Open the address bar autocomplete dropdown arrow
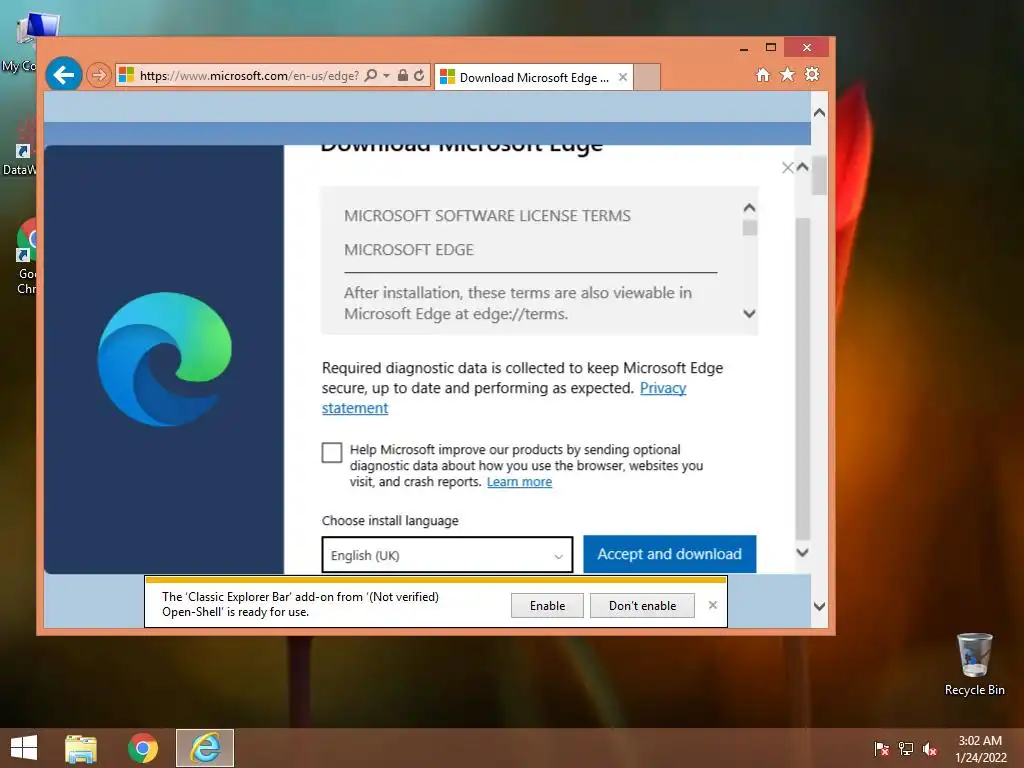Screen dimensions: 1024x768 click(x=386, y=76)
